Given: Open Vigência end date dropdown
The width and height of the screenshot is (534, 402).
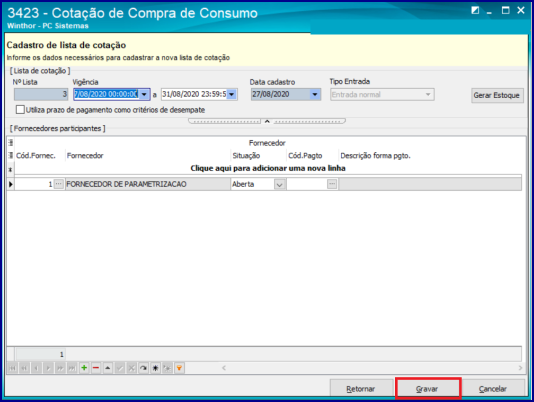Looking at the screenshot, I should pyautogui.click(x=232, y=94).
